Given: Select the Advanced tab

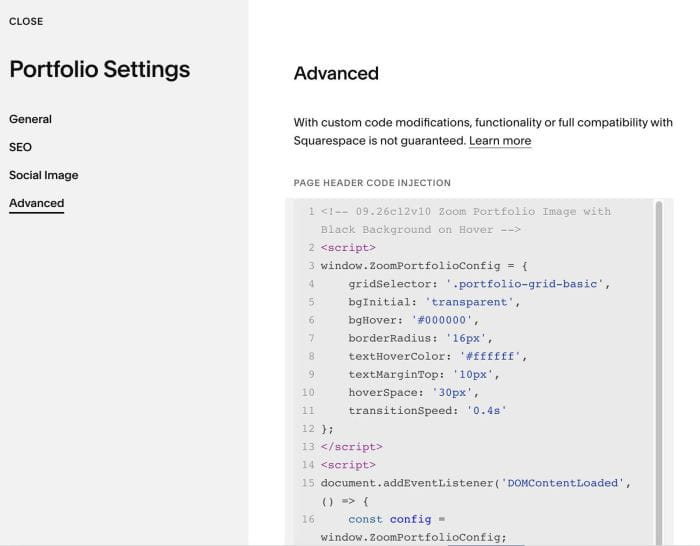Looking at the screenshot, I should 37,203.
